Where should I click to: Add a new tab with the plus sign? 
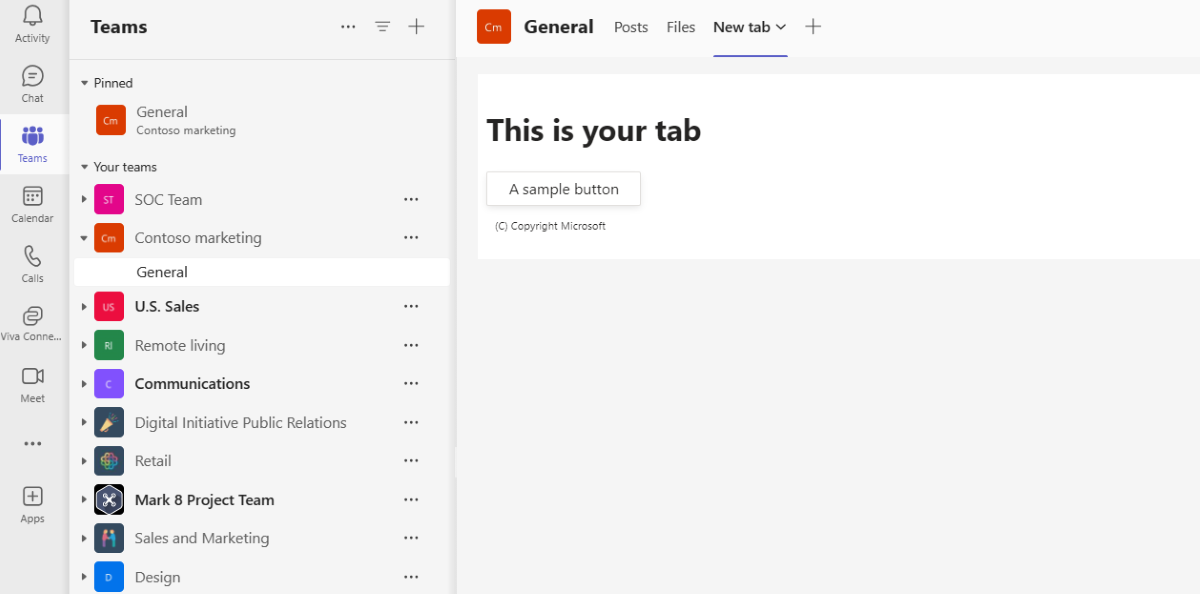point(812,27)
